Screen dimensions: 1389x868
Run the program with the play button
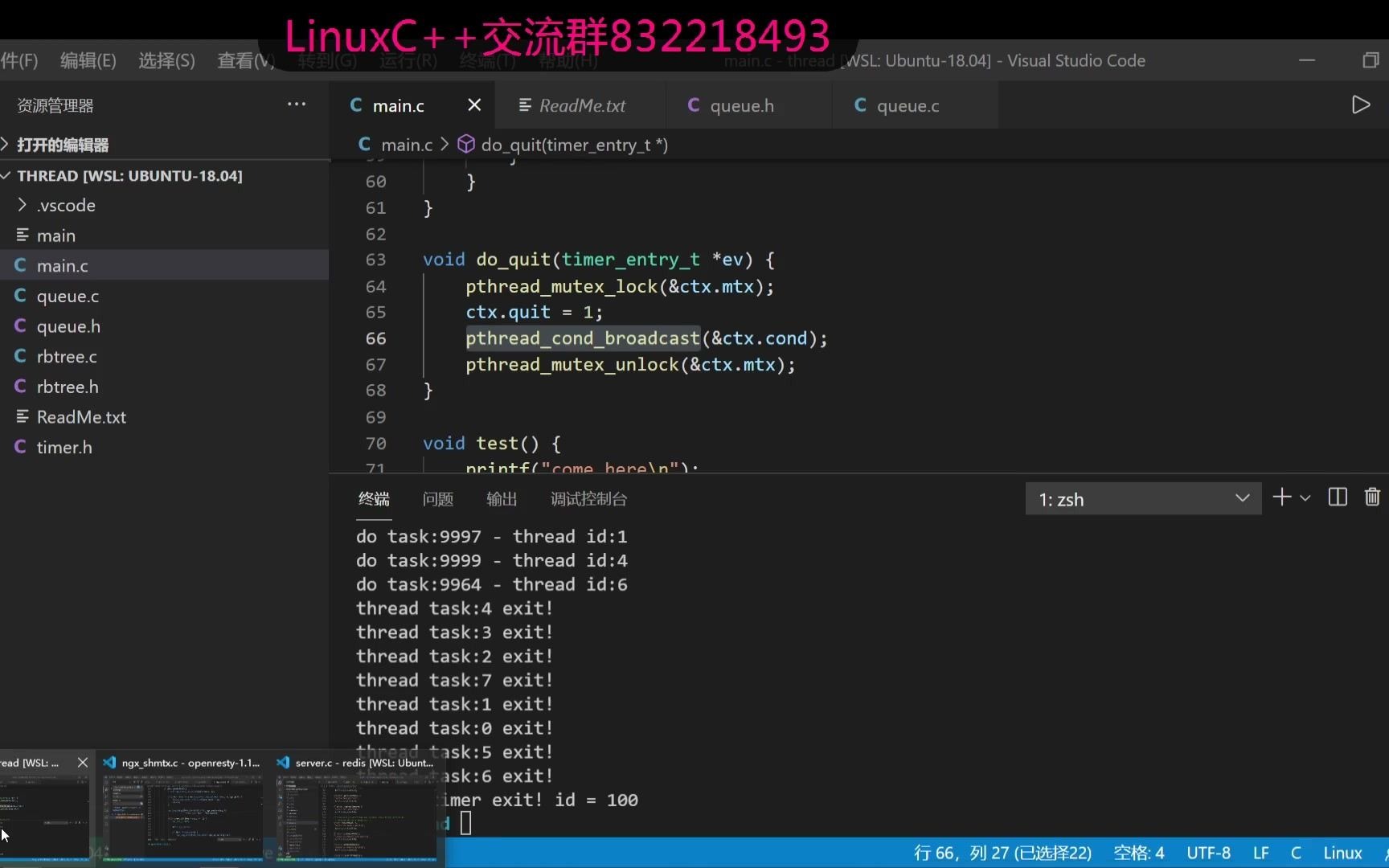pyautogui.click(x=1361, y=104)
